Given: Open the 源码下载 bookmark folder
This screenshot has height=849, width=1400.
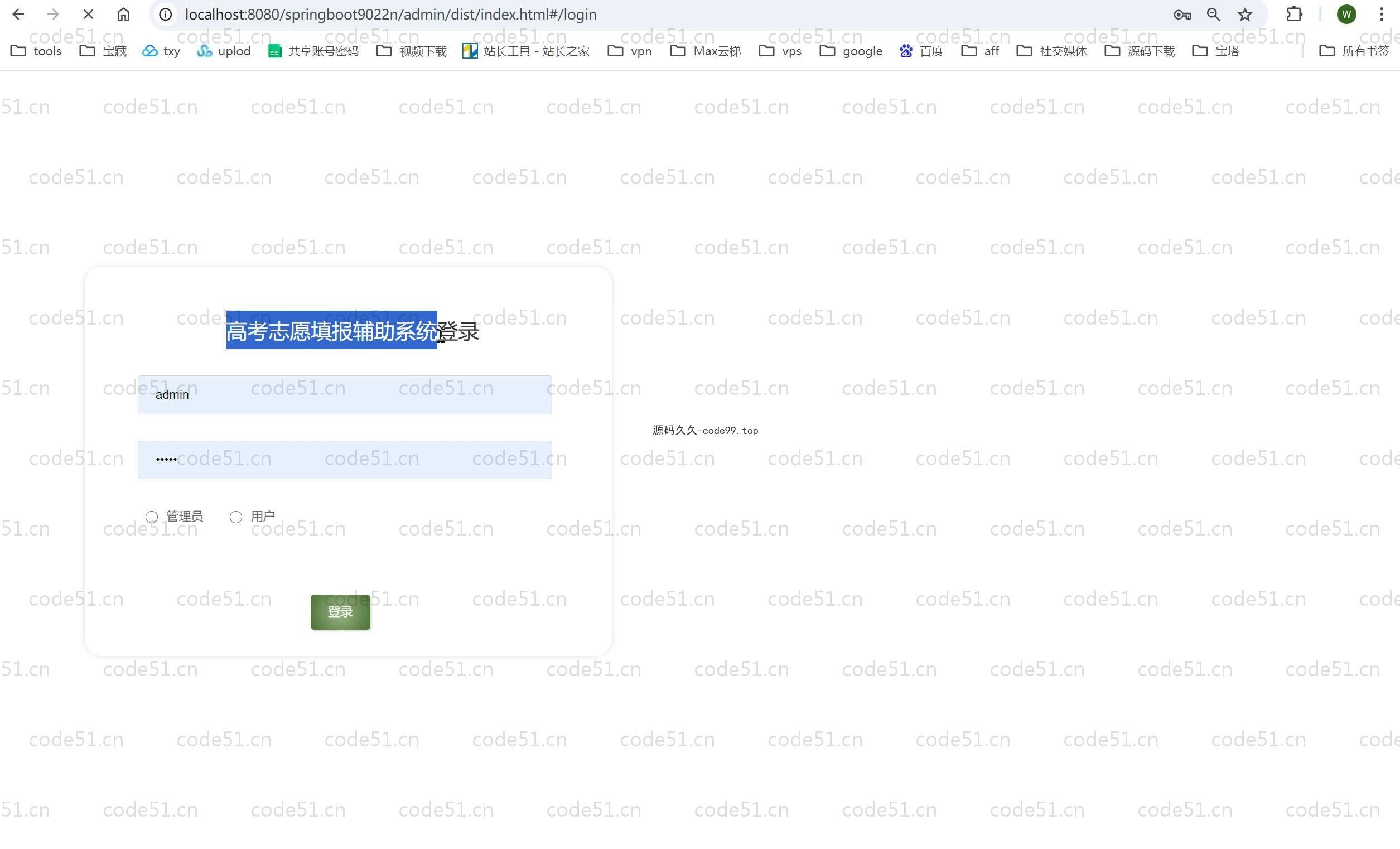Looking at the screenshot, I should (1139, 51).
